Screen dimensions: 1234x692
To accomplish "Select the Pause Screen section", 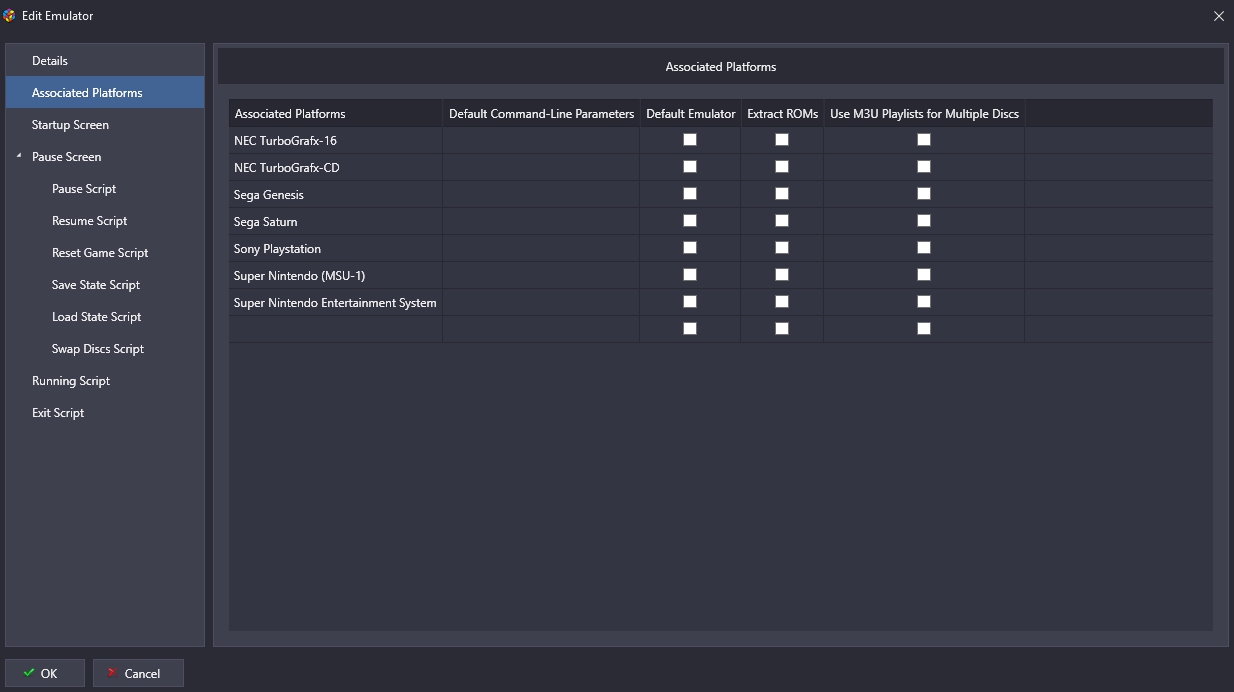I will point(105,157).
